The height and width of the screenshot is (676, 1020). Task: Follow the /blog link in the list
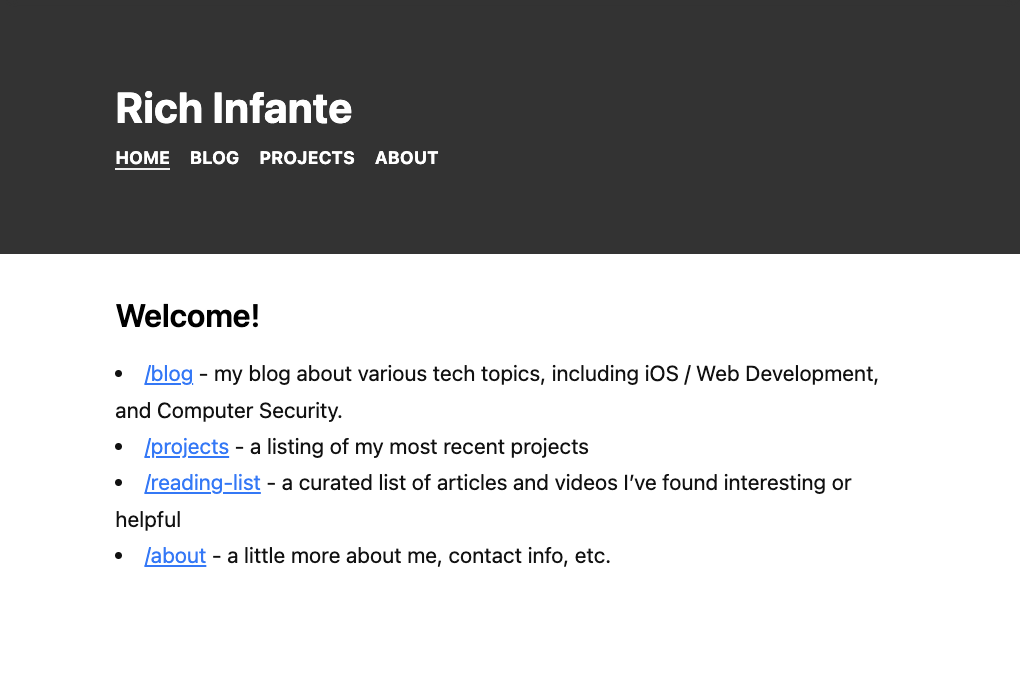pos(168,374)
